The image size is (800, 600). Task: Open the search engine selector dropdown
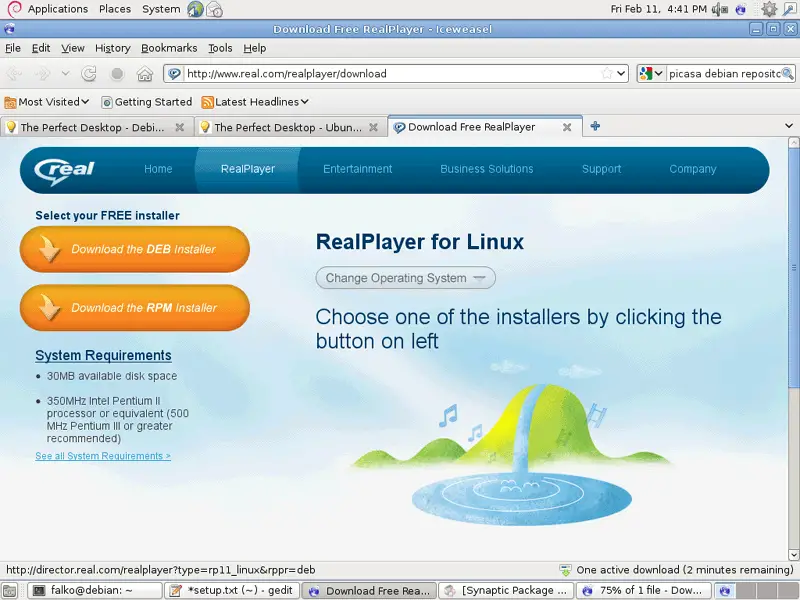tap(651, 73)
